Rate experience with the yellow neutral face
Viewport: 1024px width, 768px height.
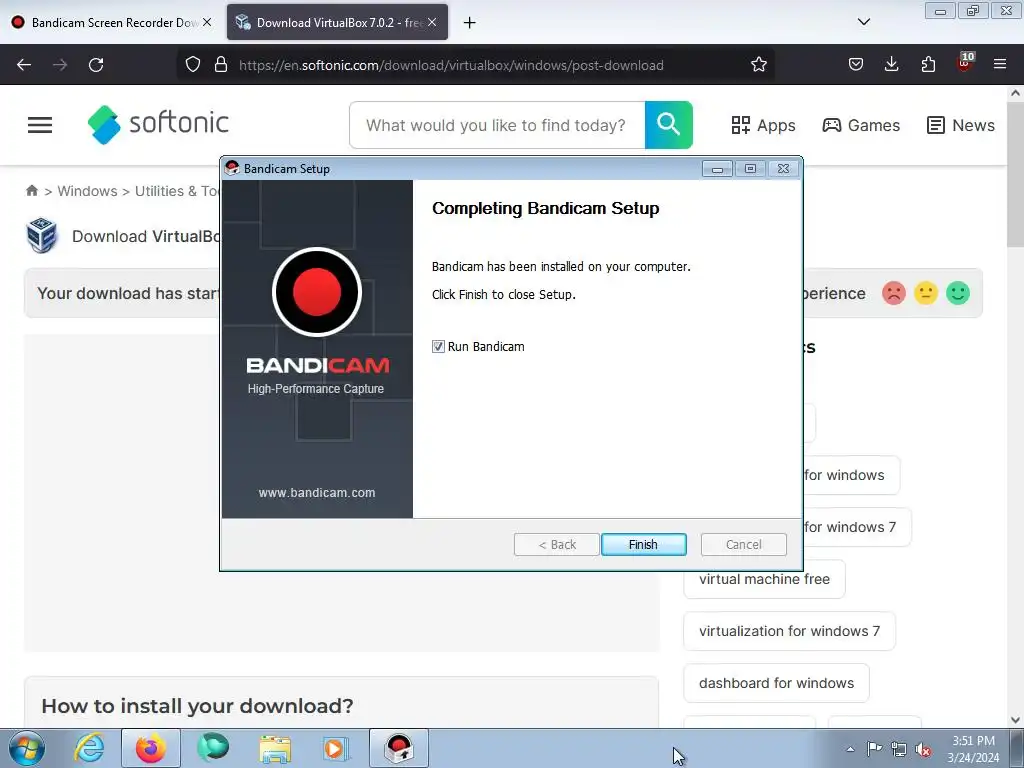click(x=925, y=293)
